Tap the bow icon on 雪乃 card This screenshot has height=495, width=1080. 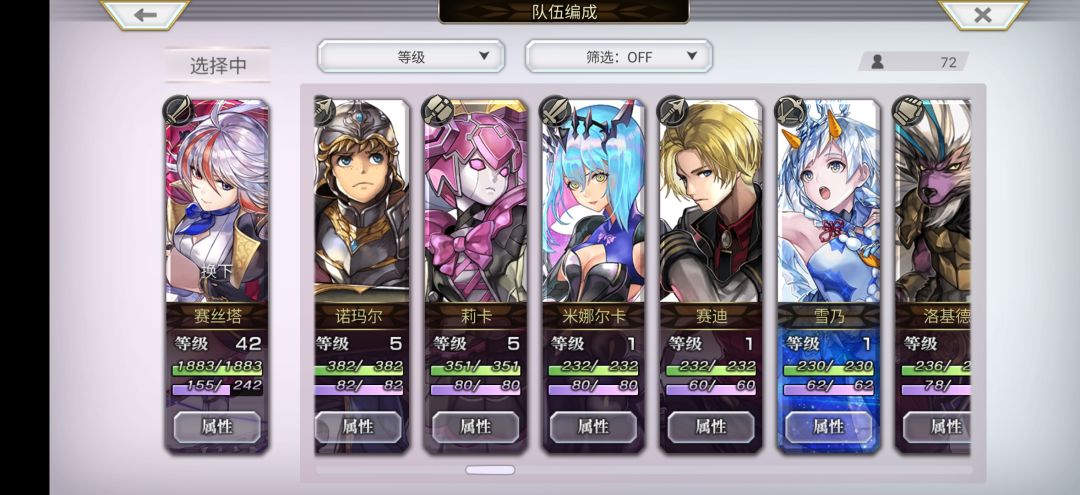790,110
